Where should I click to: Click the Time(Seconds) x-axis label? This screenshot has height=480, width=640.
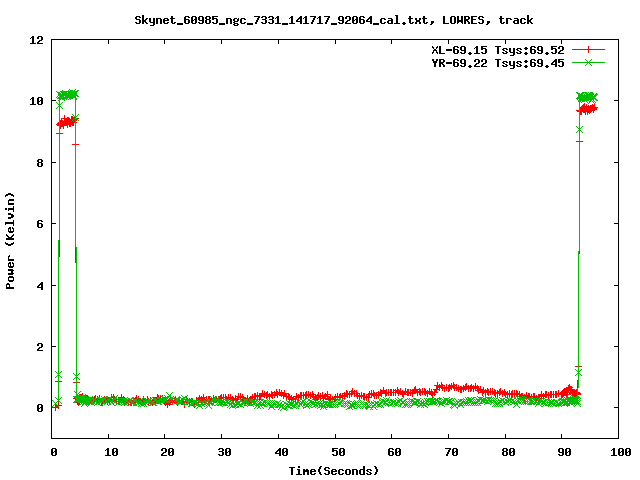pyautogui.click(x=334, y=470)
